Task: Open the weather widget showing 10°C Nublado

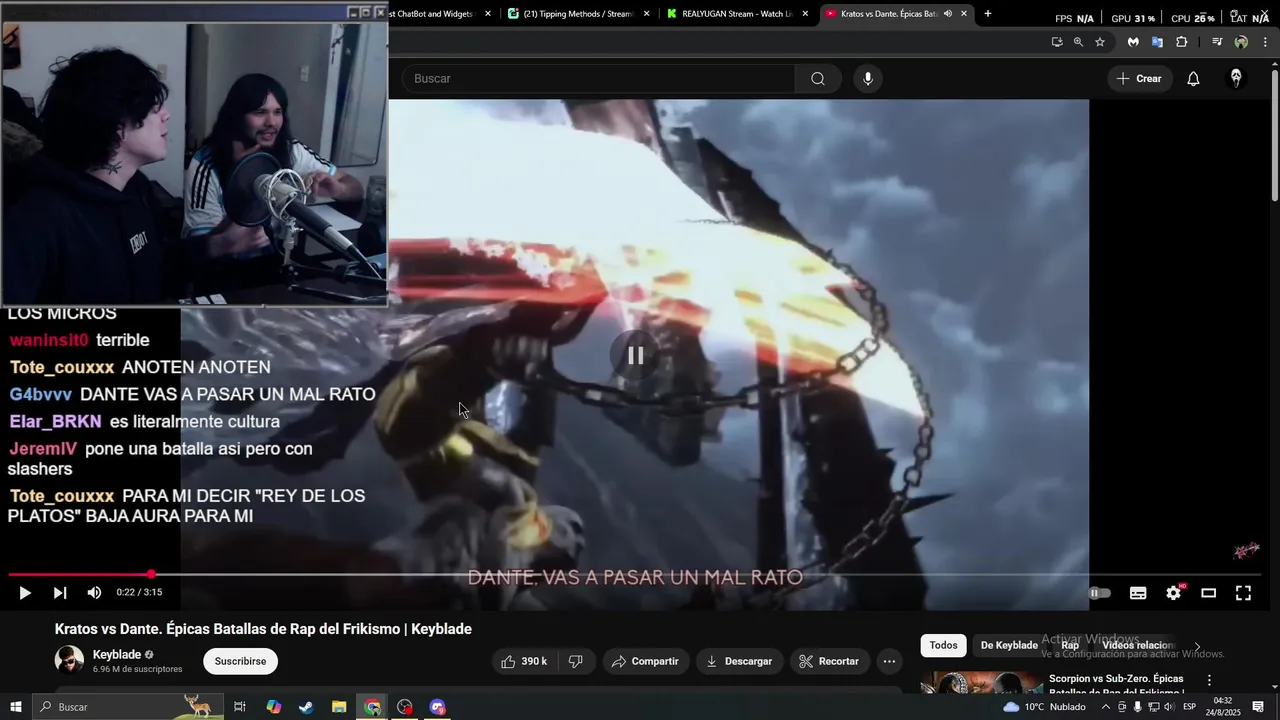Action: (x=1044, y=707)
